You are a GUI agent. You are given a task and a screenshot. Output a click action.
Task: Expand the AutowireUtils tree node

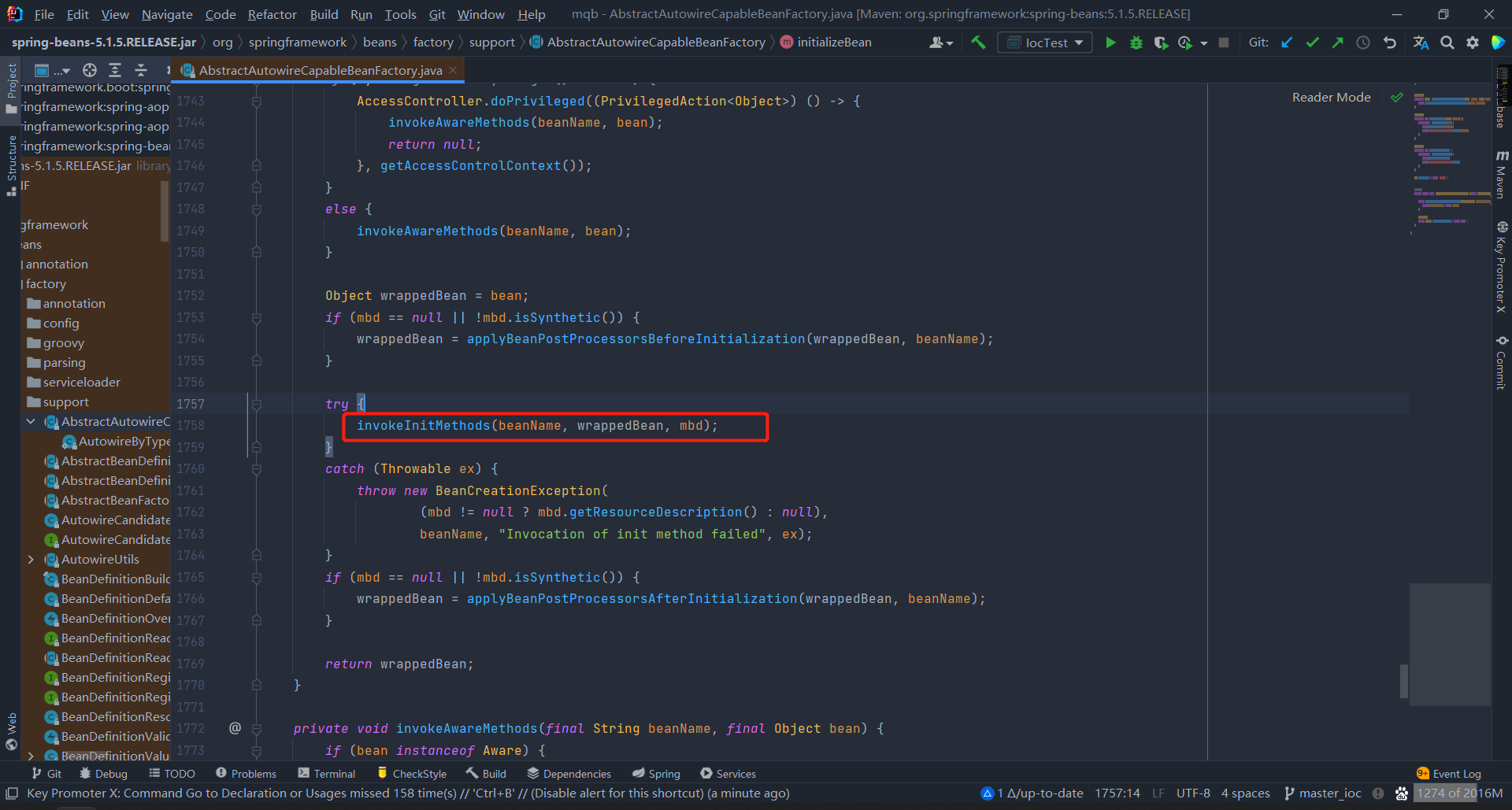tap(31, 560)
